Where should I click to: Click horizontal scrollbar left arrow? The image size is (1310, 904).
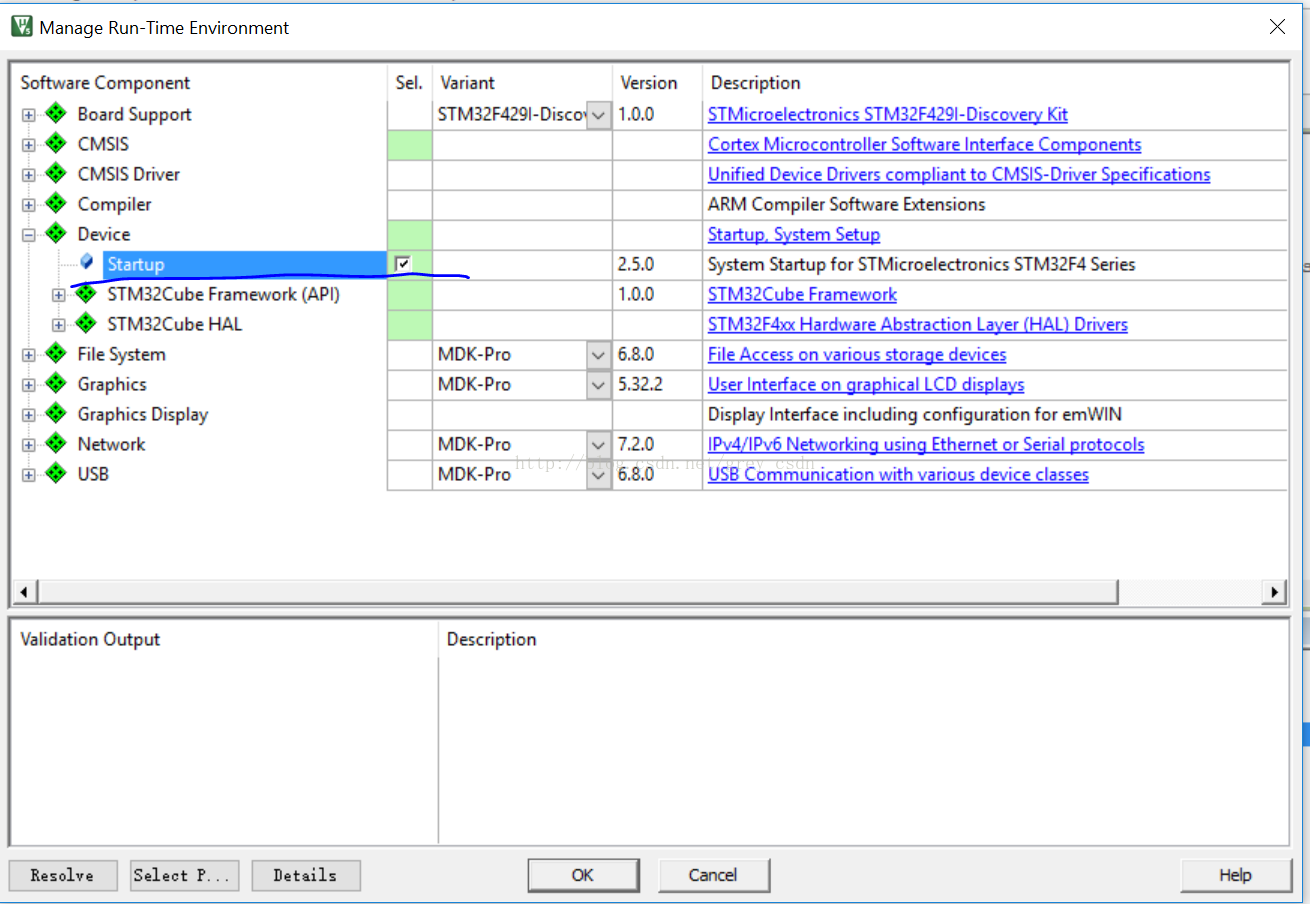pyautogui.click(x=24, y=592)
